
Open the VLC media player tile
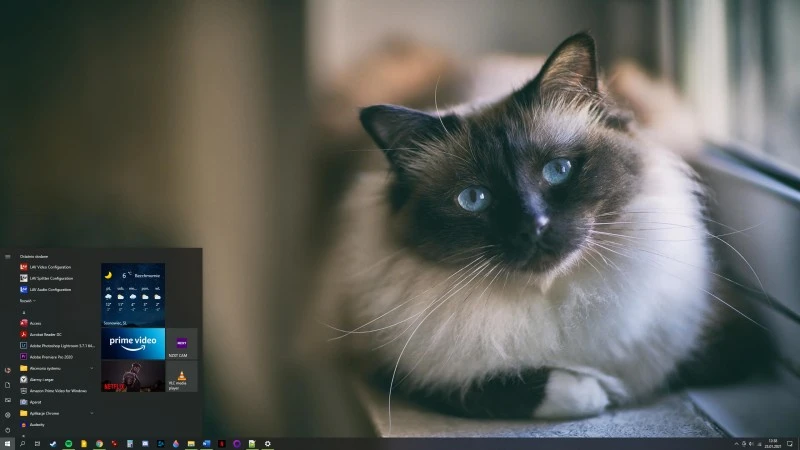point(182,376)
